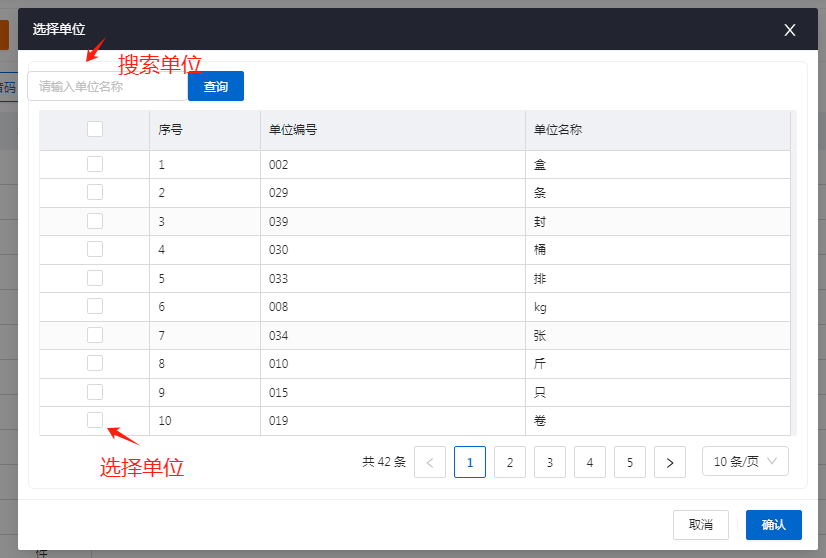This screenshot has width=826, height=558.
Task: Click the 查询 search button
Action: pos(216,87)
